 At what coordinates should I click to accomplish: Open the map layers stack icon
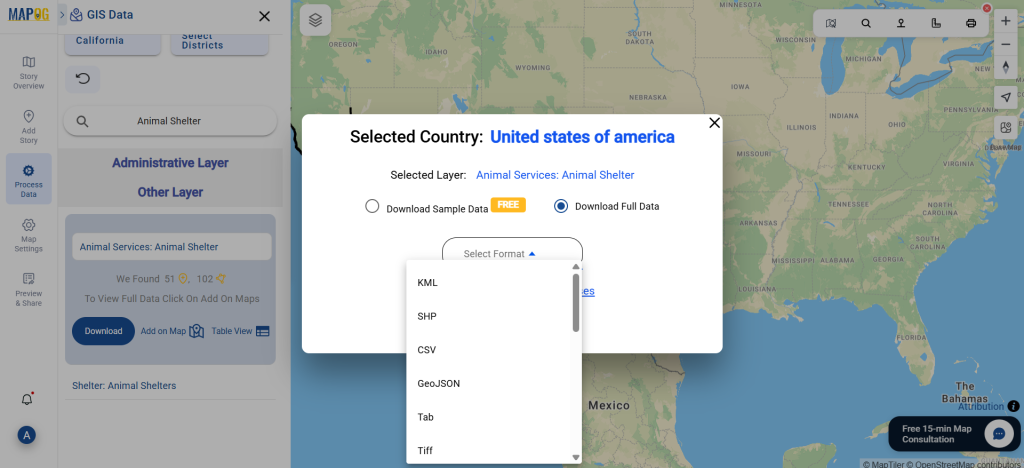pyautogui.click(x=315, y=20)
